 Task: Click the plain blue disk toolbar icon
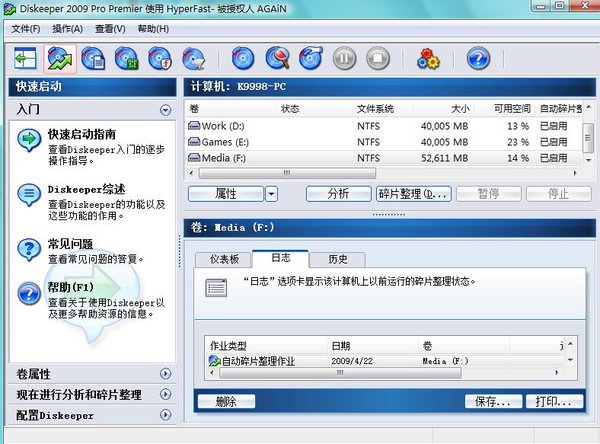(243, 59)
